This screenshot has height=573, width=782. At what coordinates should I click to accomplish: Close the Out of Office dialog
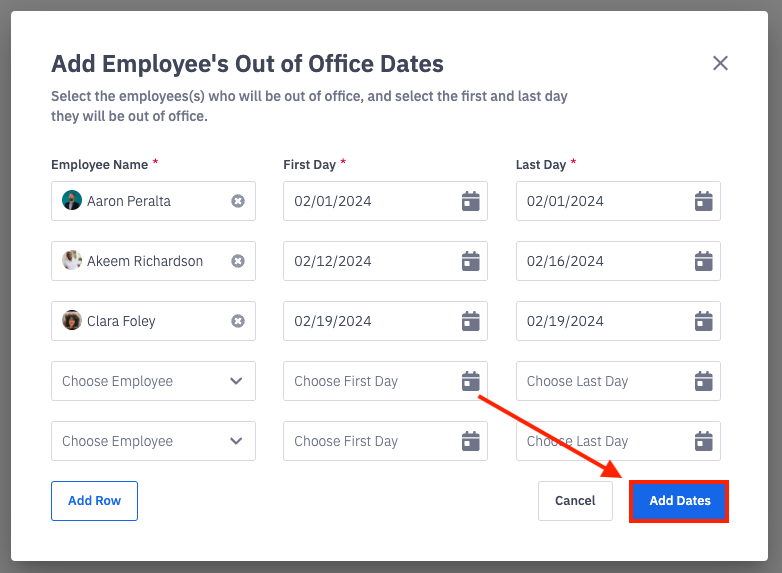click(720, 63)
